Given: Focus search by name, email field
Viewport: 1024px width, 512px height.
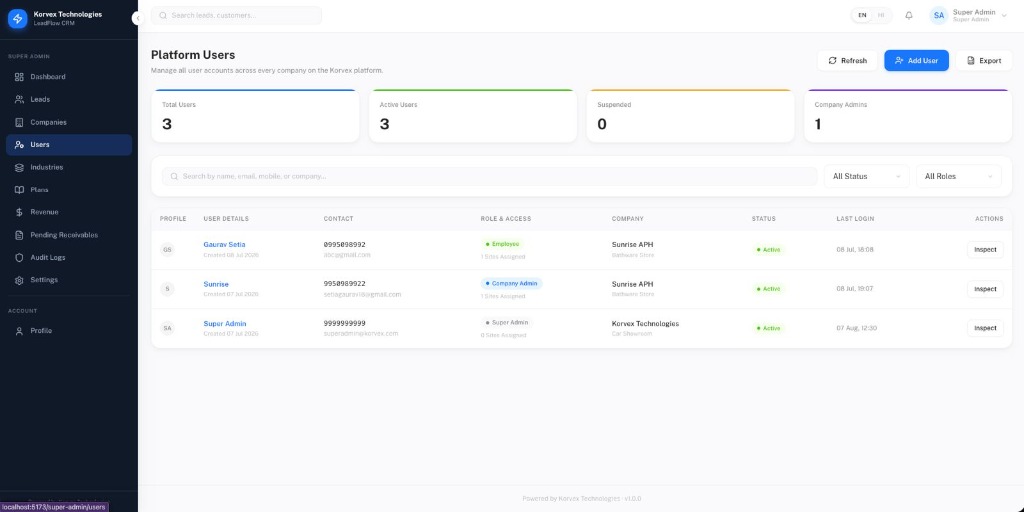Looking at the screenshot, I should click(x=489, y=176).
